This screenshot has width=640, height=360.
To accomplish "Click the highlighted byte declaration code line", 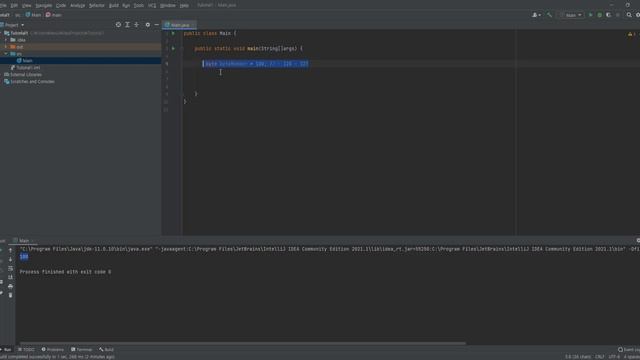I will pos(256,64).
